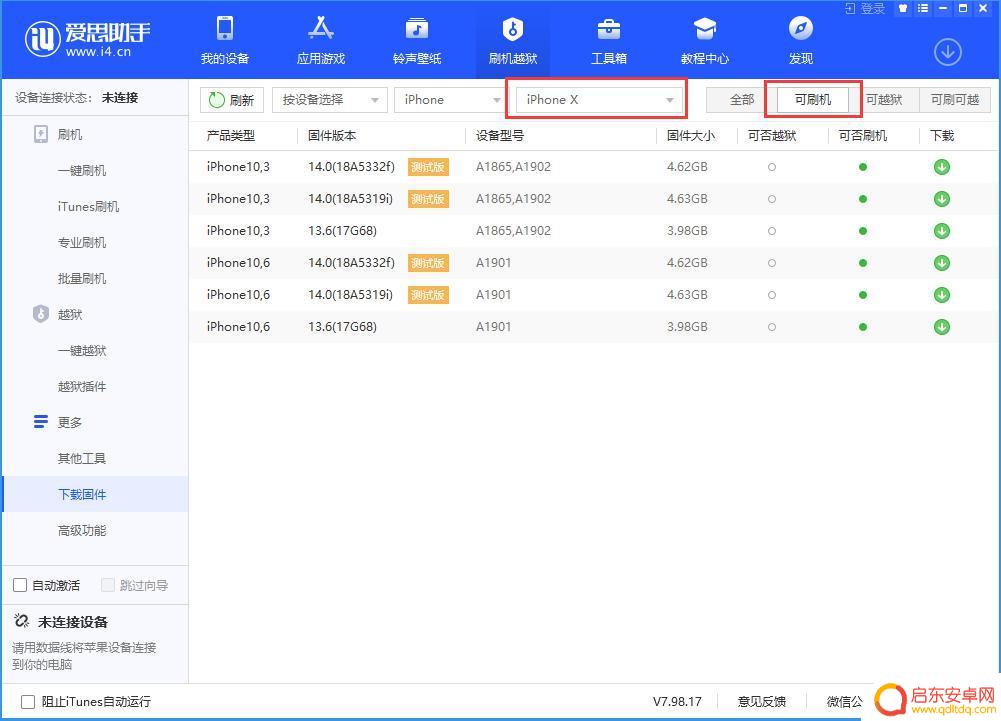Download iPhone10,3 14.0(18A5319i) firmware
The height and width of the screenshot is (721, 1001).
[x=942, y=199]
